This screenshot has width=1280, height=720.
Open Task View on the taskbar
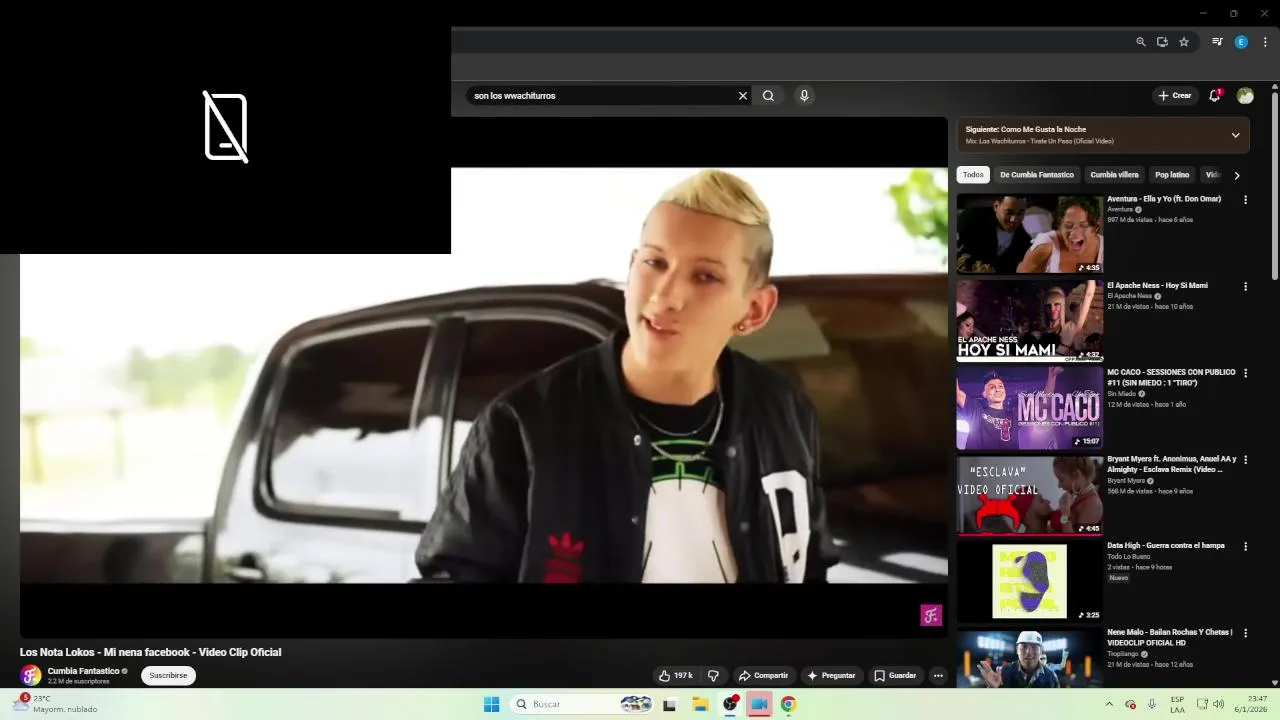click(670, 704)
